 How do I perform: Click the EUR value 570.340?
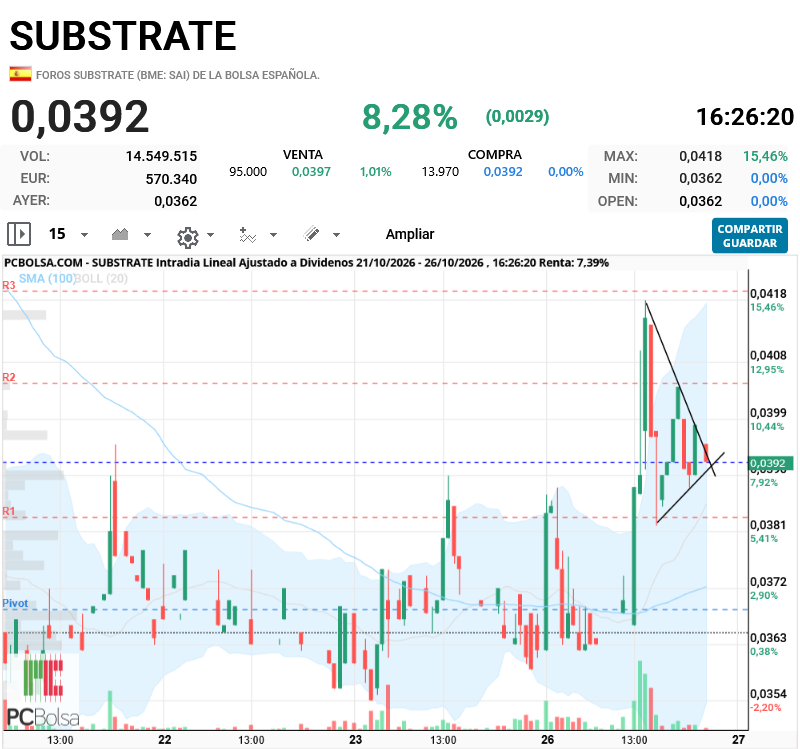click(x=171, y=179)
